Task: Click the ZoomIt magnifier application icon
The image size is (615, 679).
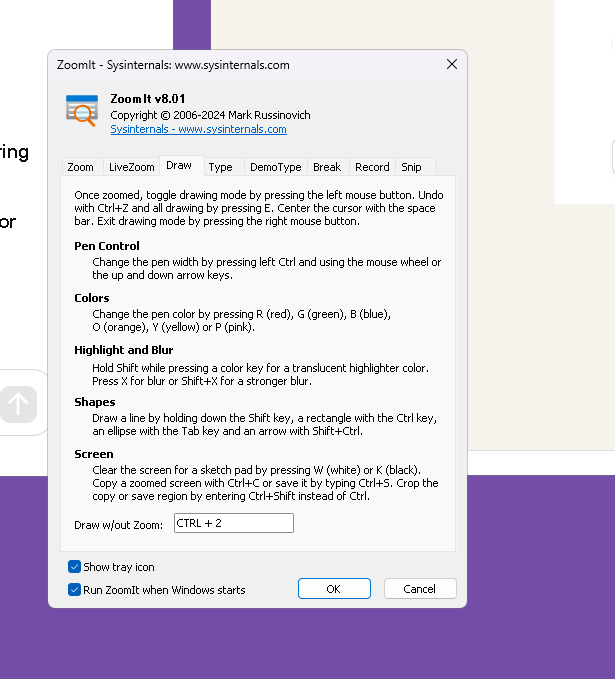Action: 82,110
